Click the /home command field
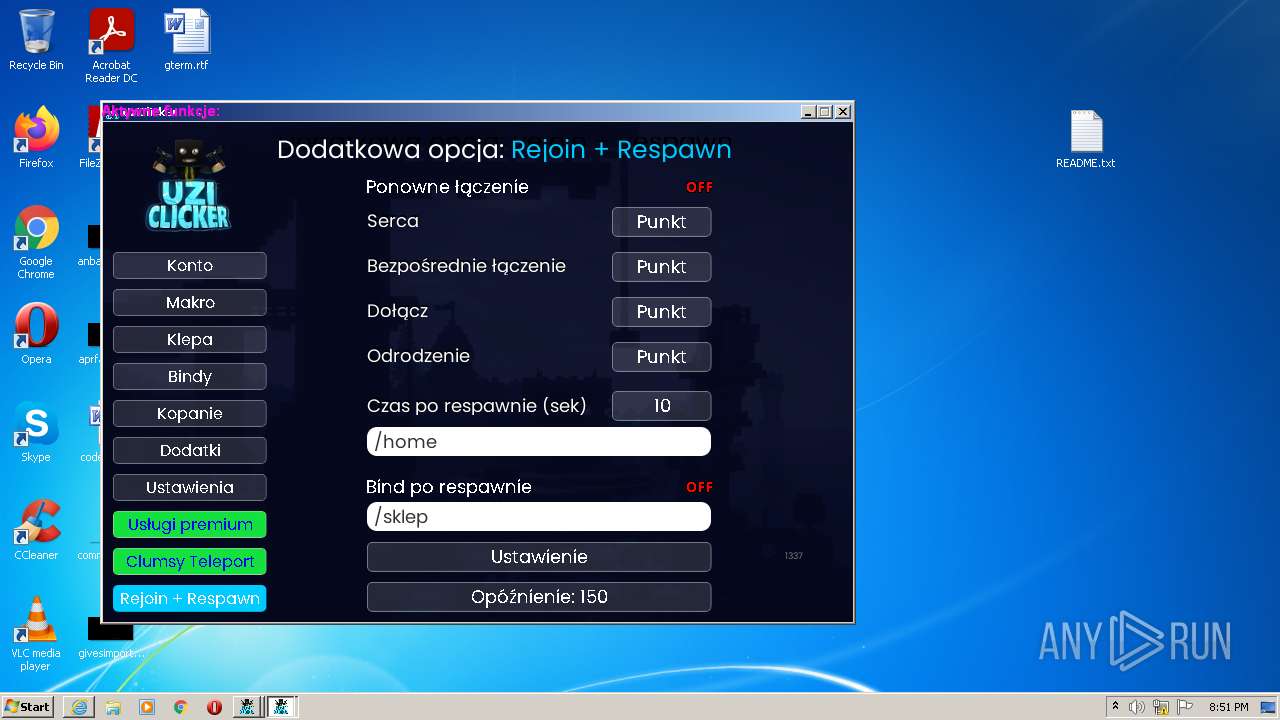 pos(539,442)
